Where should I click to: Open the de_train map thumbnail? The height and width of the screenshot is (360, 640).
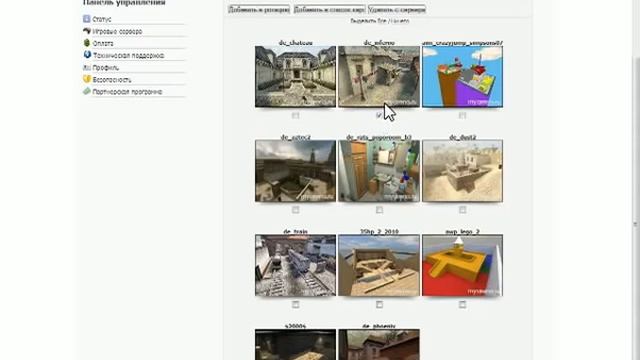coord(296,265)
